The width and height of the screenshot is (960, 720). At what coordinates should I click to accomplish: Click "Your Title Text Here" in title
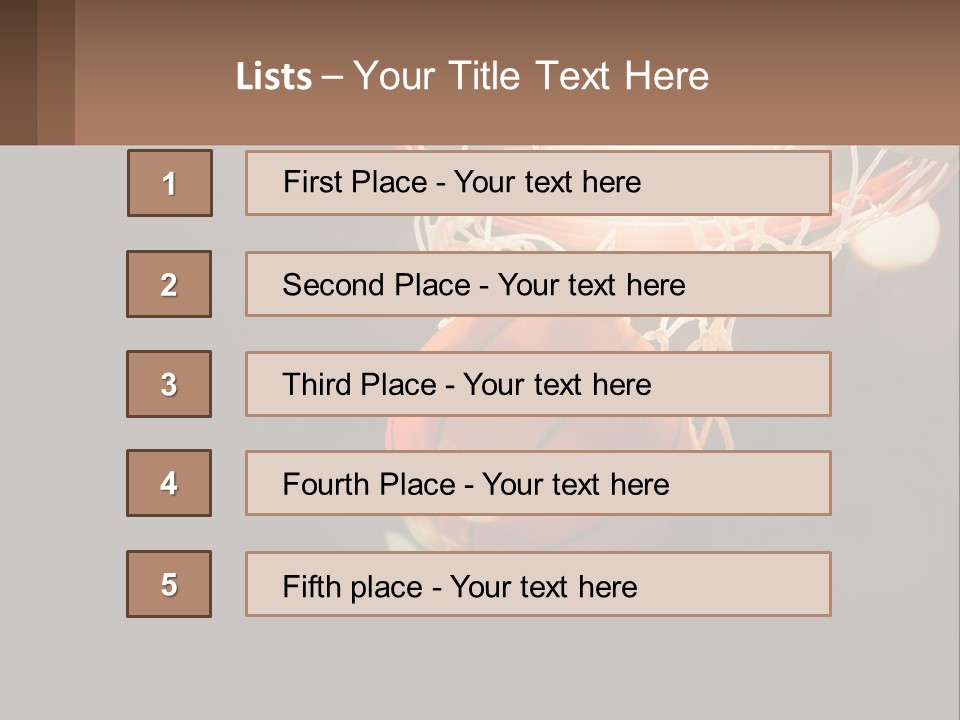click(x=531, y=77)
